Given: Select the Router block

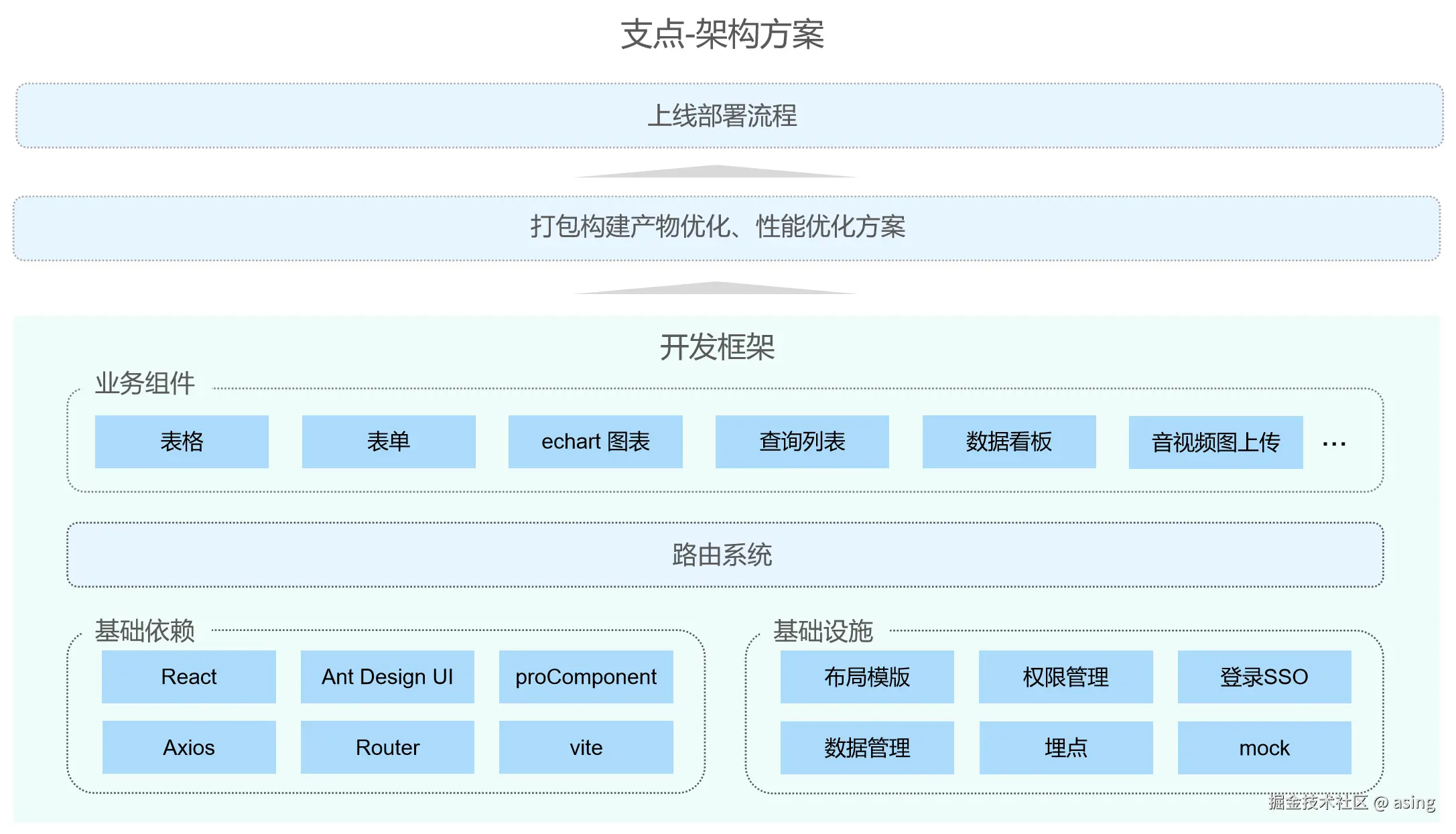Looking at the screenshot, I should [x=387, y=747].
